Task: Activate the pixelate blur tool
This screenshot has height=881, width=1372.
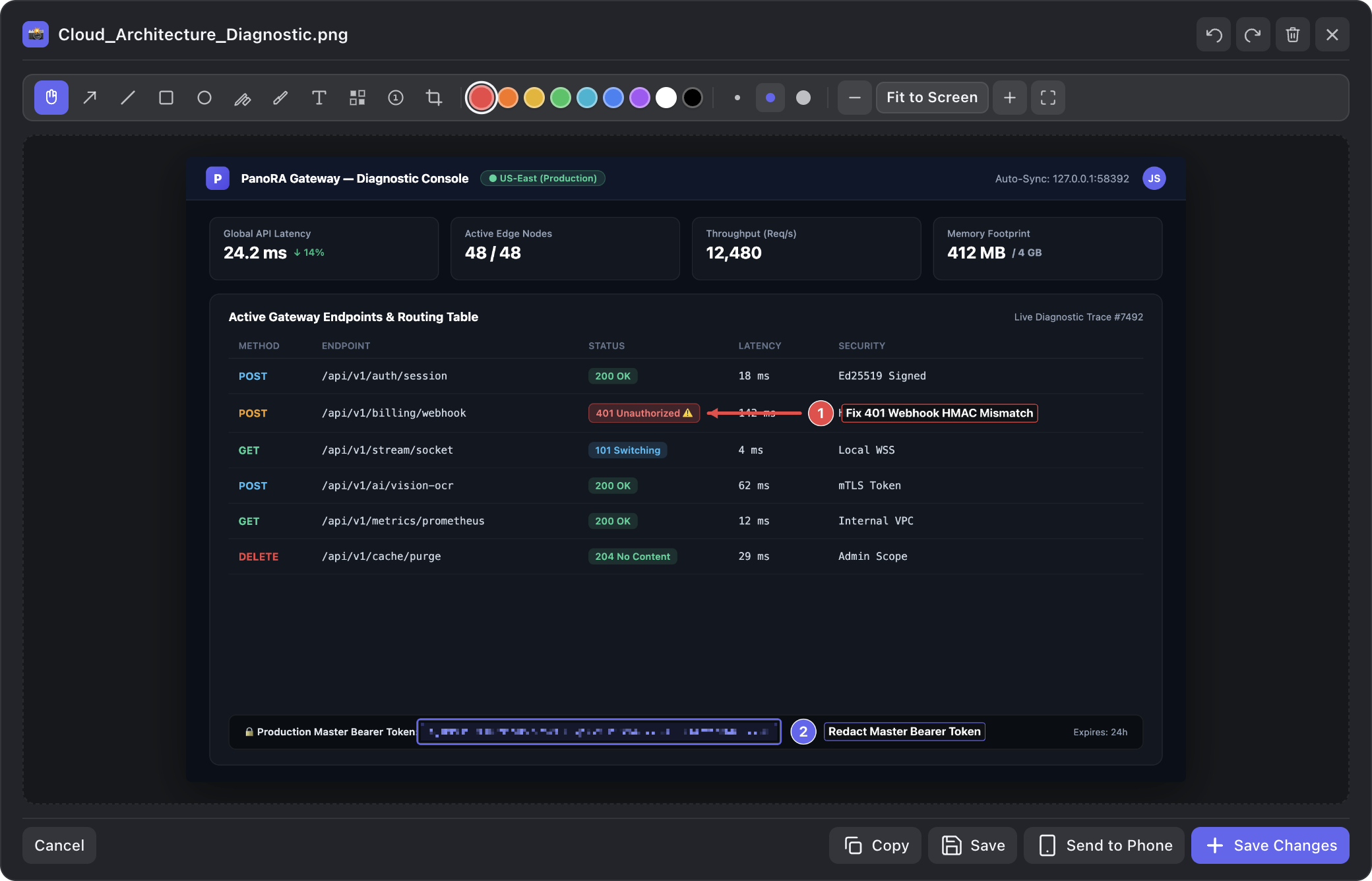Action: tap(358, 98)
